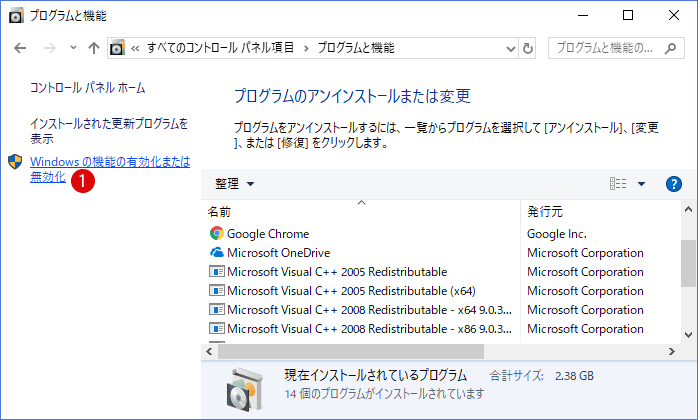Viewport: 698px width, 420px height.
Task: Click the title bar Programs and Features icon
Action: pyautogui.click(x=16, y=16)
